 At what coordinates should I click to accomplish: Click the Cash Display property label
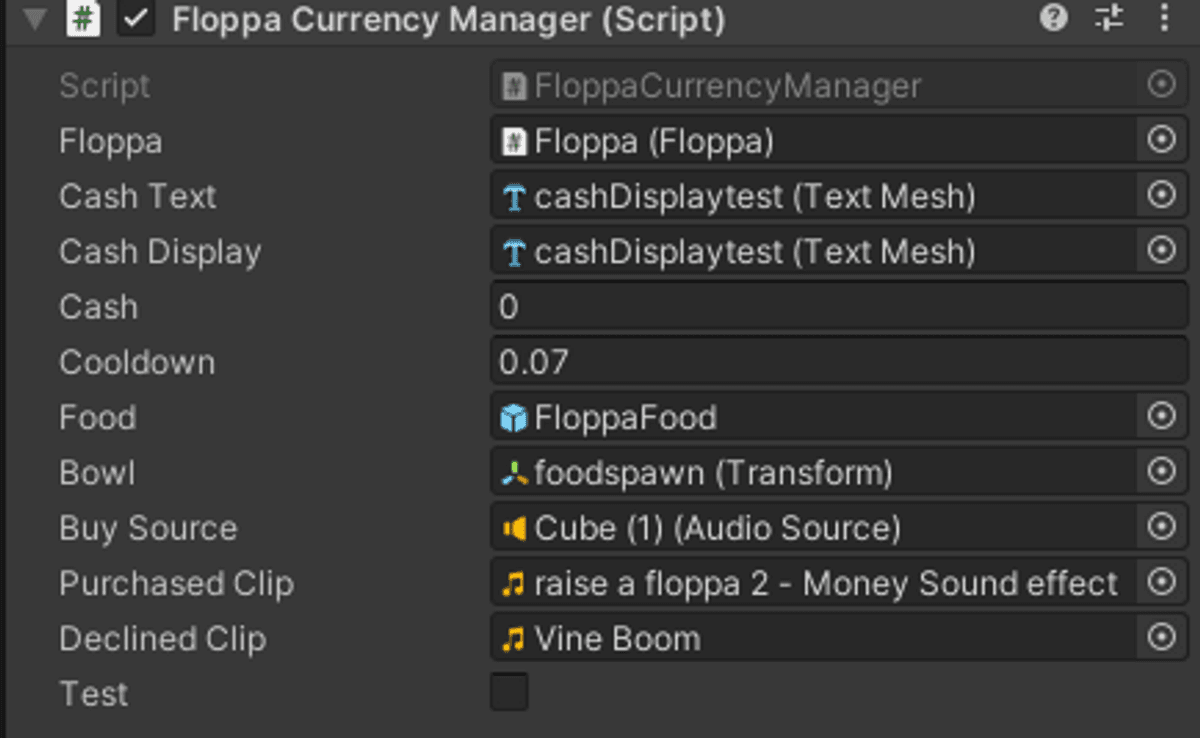coord(160,251)
